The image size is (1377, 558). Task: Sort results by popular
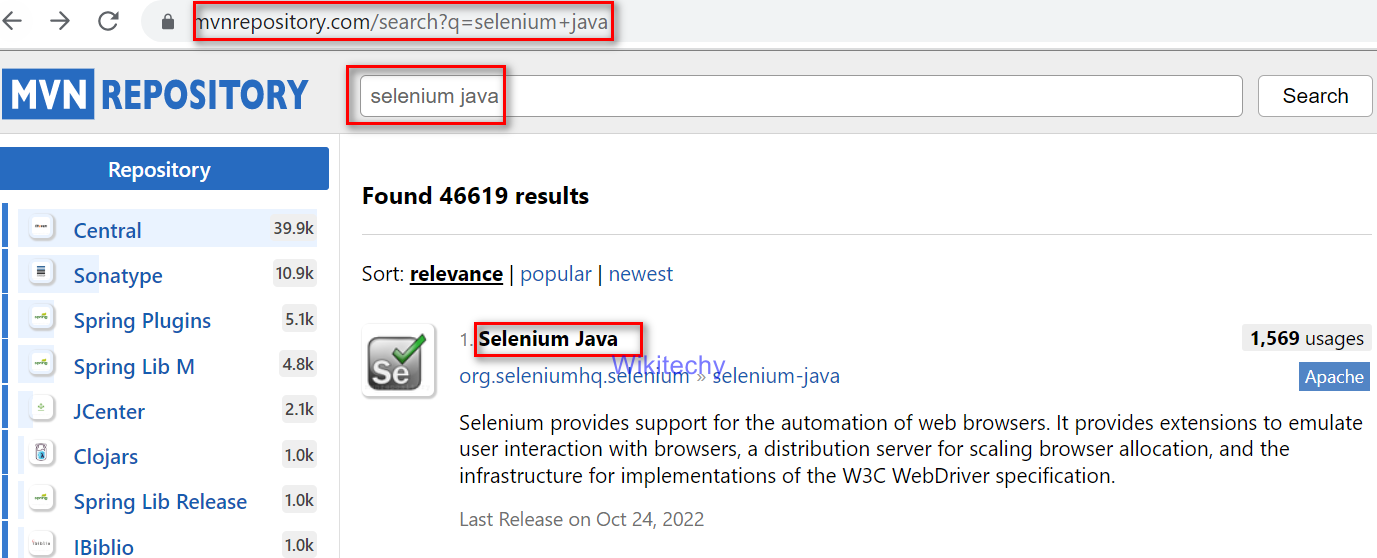(556, 274)
